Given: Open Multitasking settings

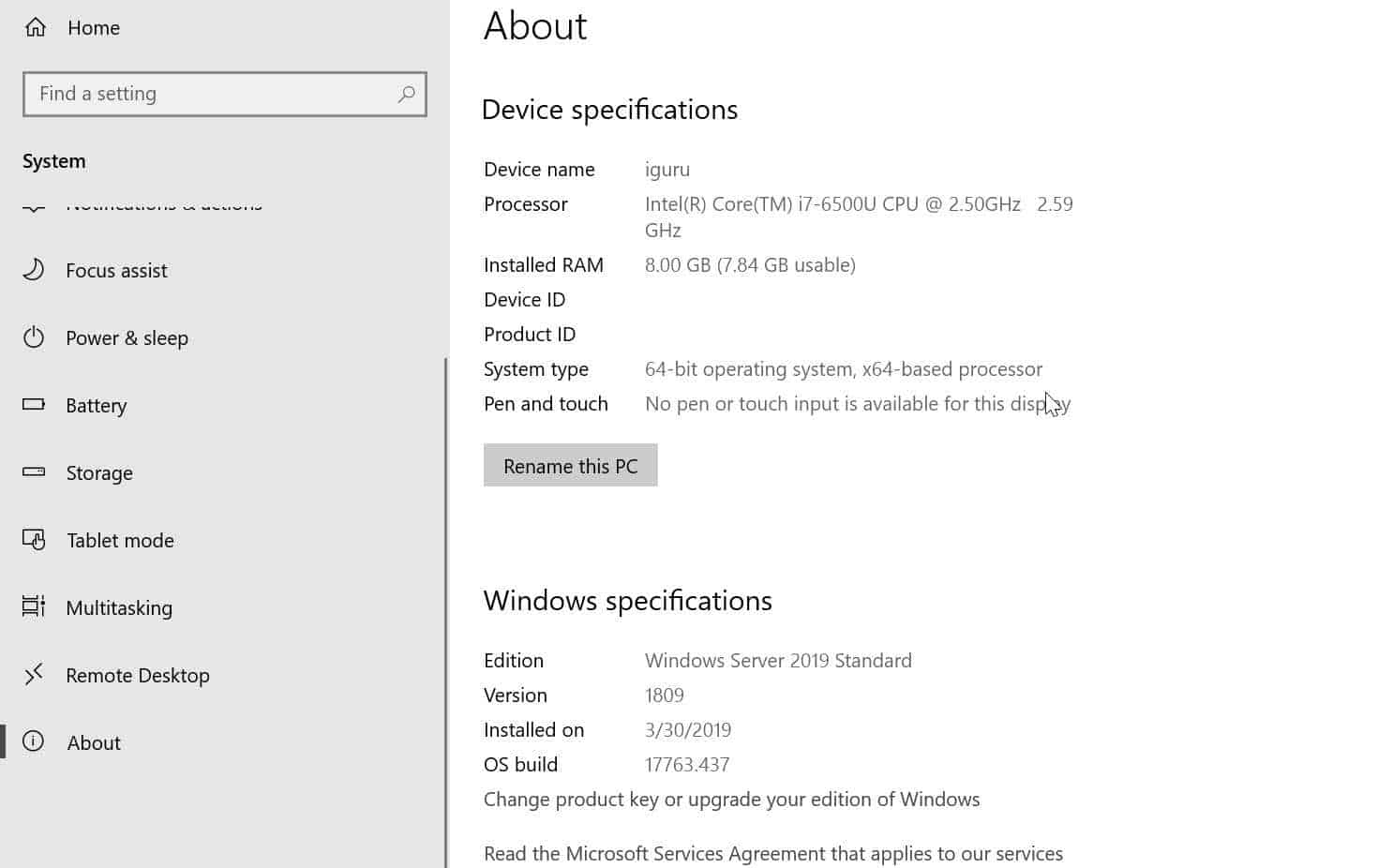Looking at the screenshot, I should tap(119, 608).
